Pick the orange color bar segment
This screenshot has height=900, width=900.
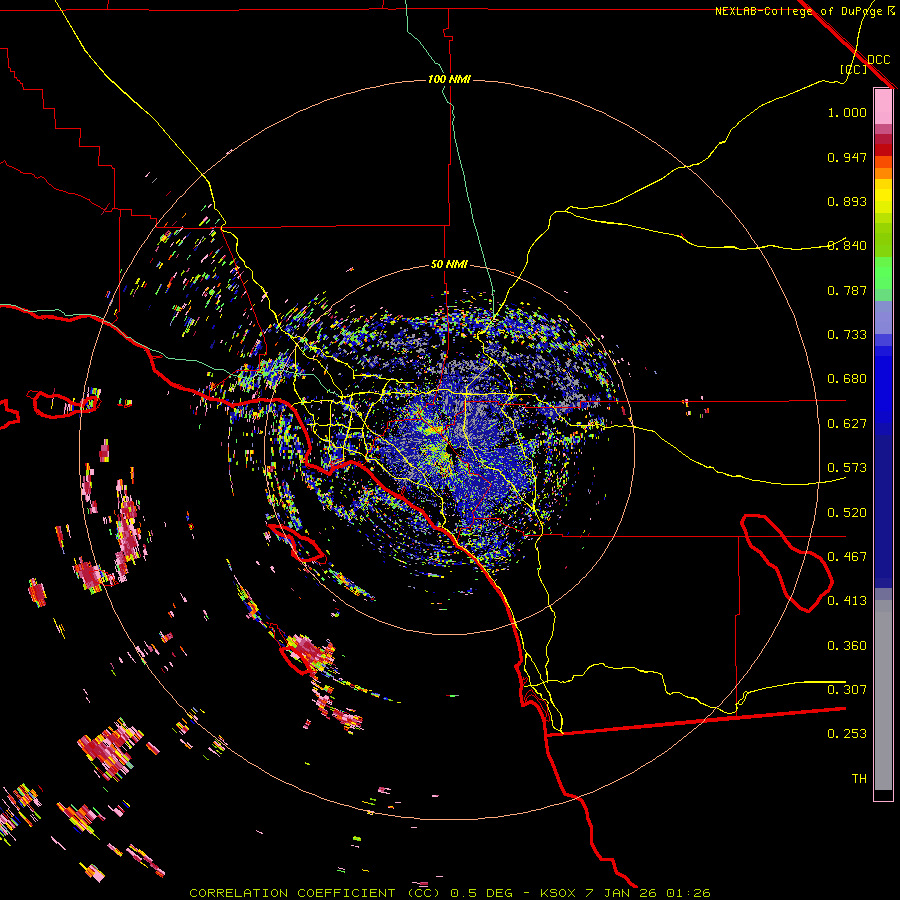[x=883, y=173]
